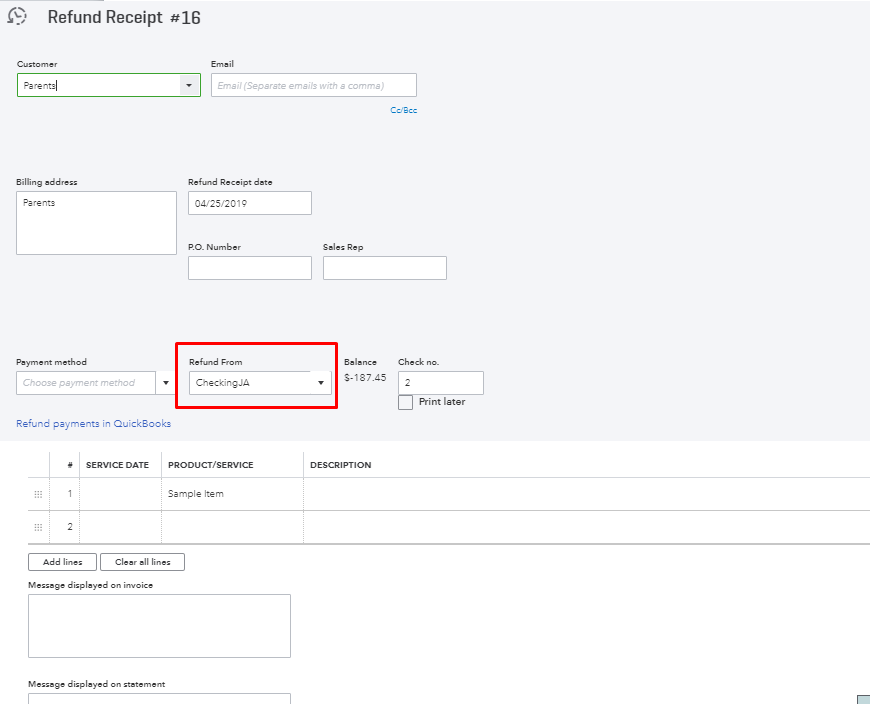Focus the Email input field
870x704 pixels.
tap(313, 85)
